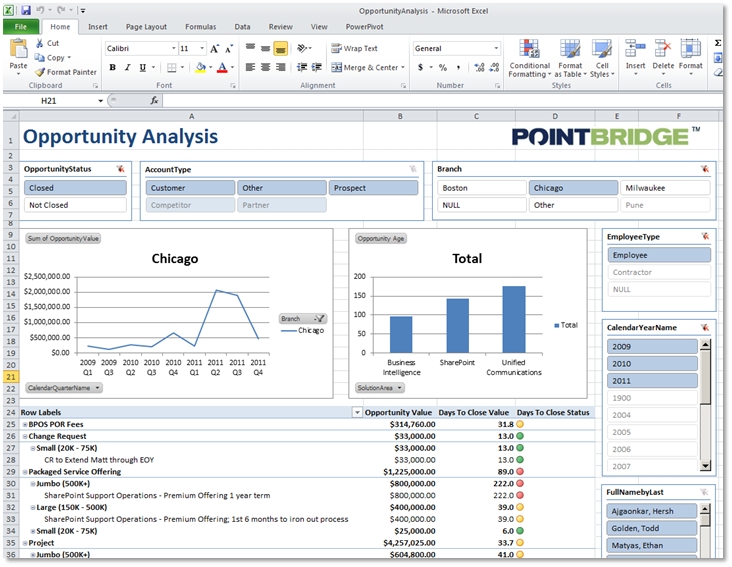
Task: Open the font size dropdown
Action: [x=202, y=49]
